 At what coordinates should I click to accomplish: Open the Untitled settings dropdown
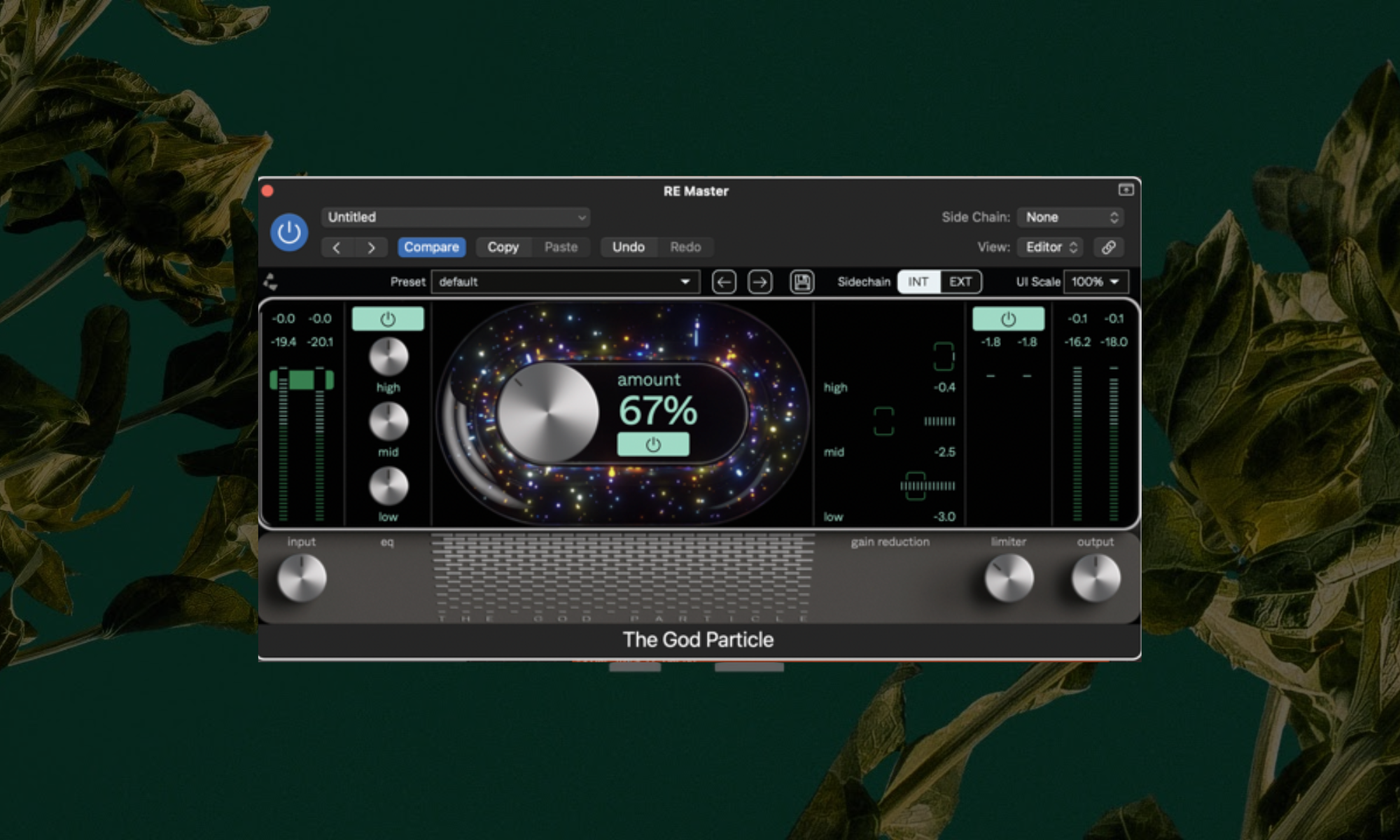tap(456, 217)
